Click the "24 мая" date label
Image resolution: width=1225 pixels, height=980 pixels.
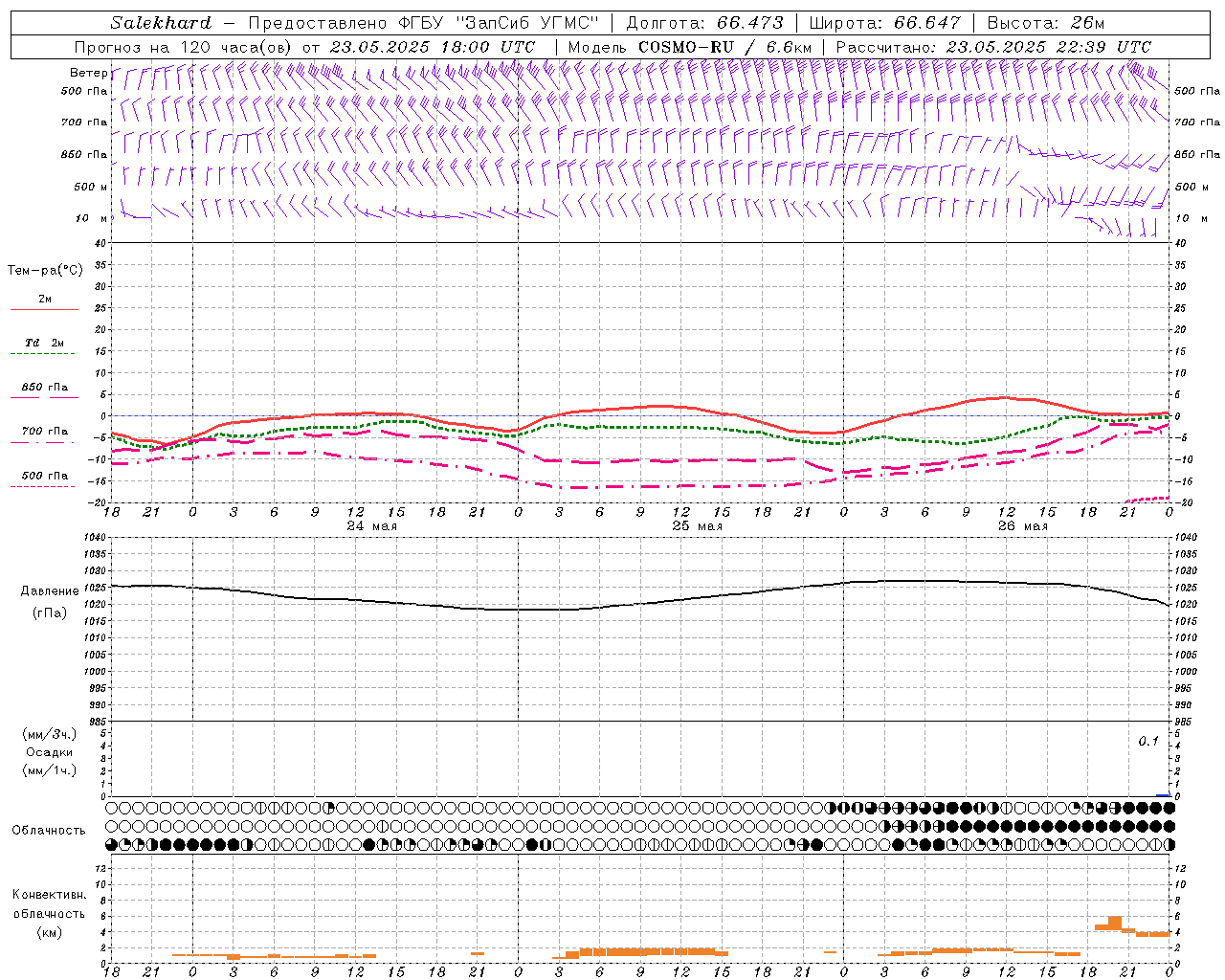(371, 526)
